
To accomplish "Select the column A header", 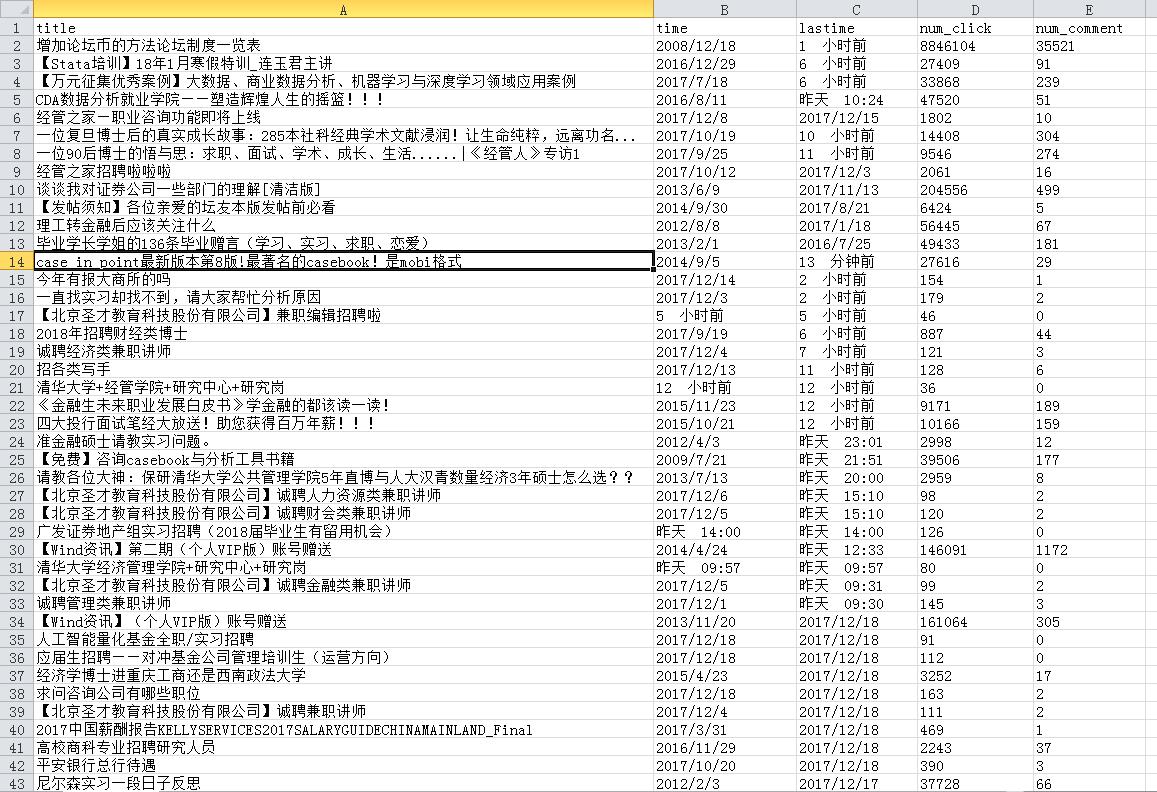I will click(x=343, y=9).
